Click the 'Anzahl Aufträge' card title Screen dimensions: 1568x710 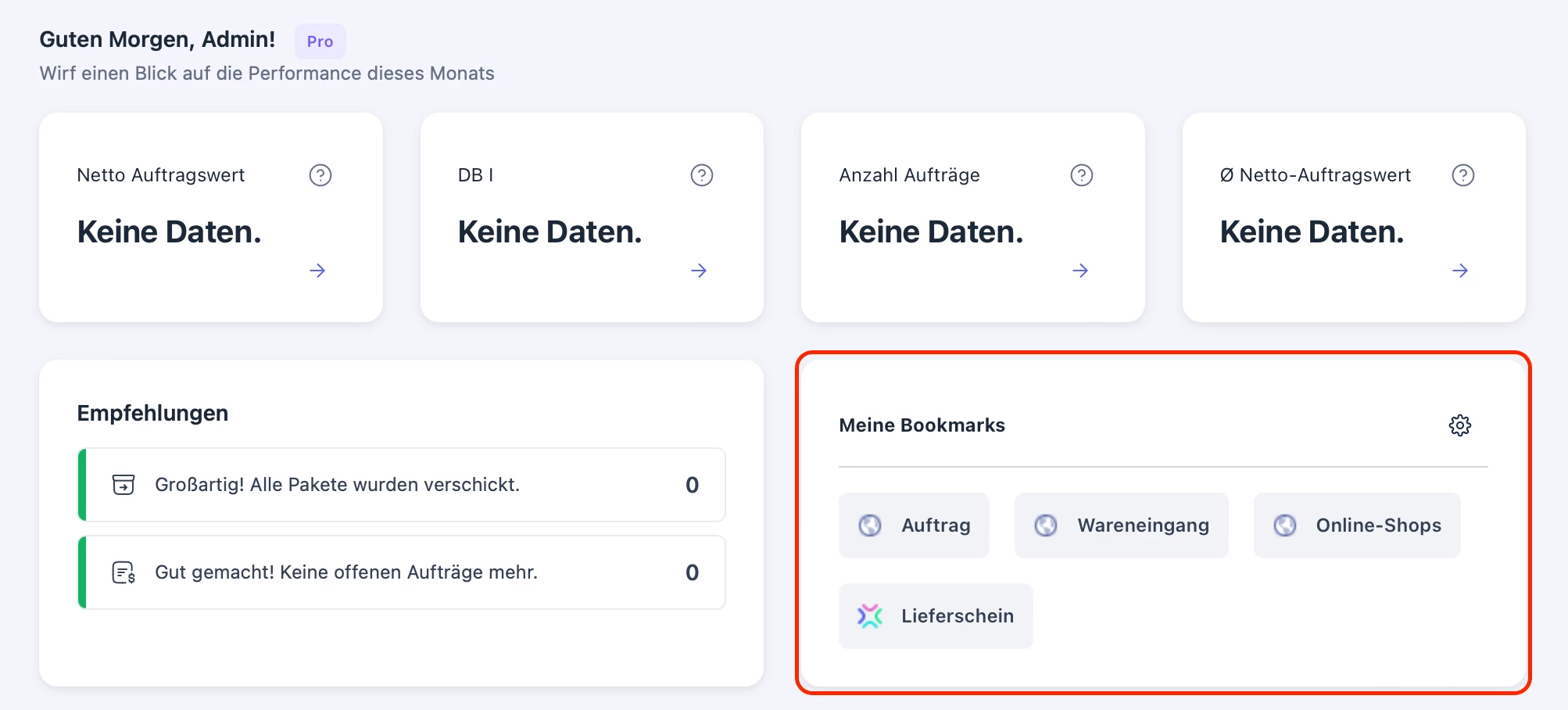click(909, 175)
